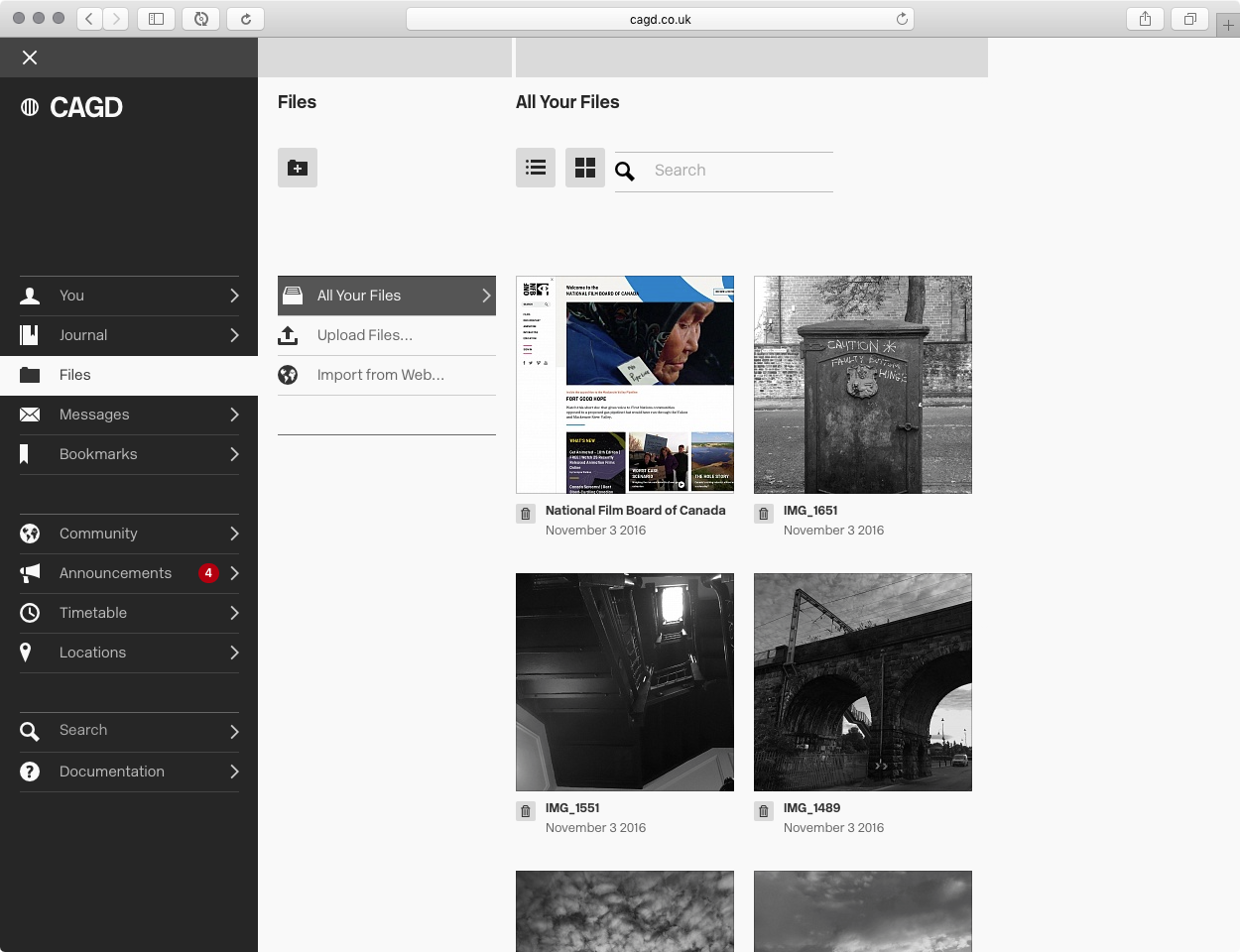
Task: Click the Announcements badge showing 4
Action: [x=208, y=573]
